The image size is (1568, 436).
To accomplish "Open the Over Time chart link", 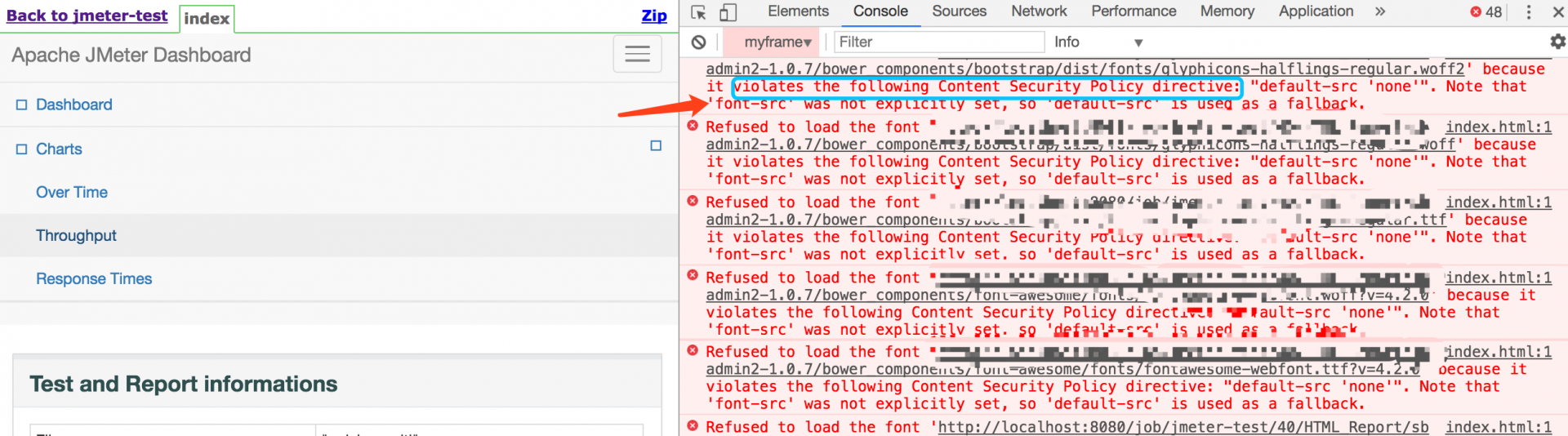I will click(x=72, y=193).
